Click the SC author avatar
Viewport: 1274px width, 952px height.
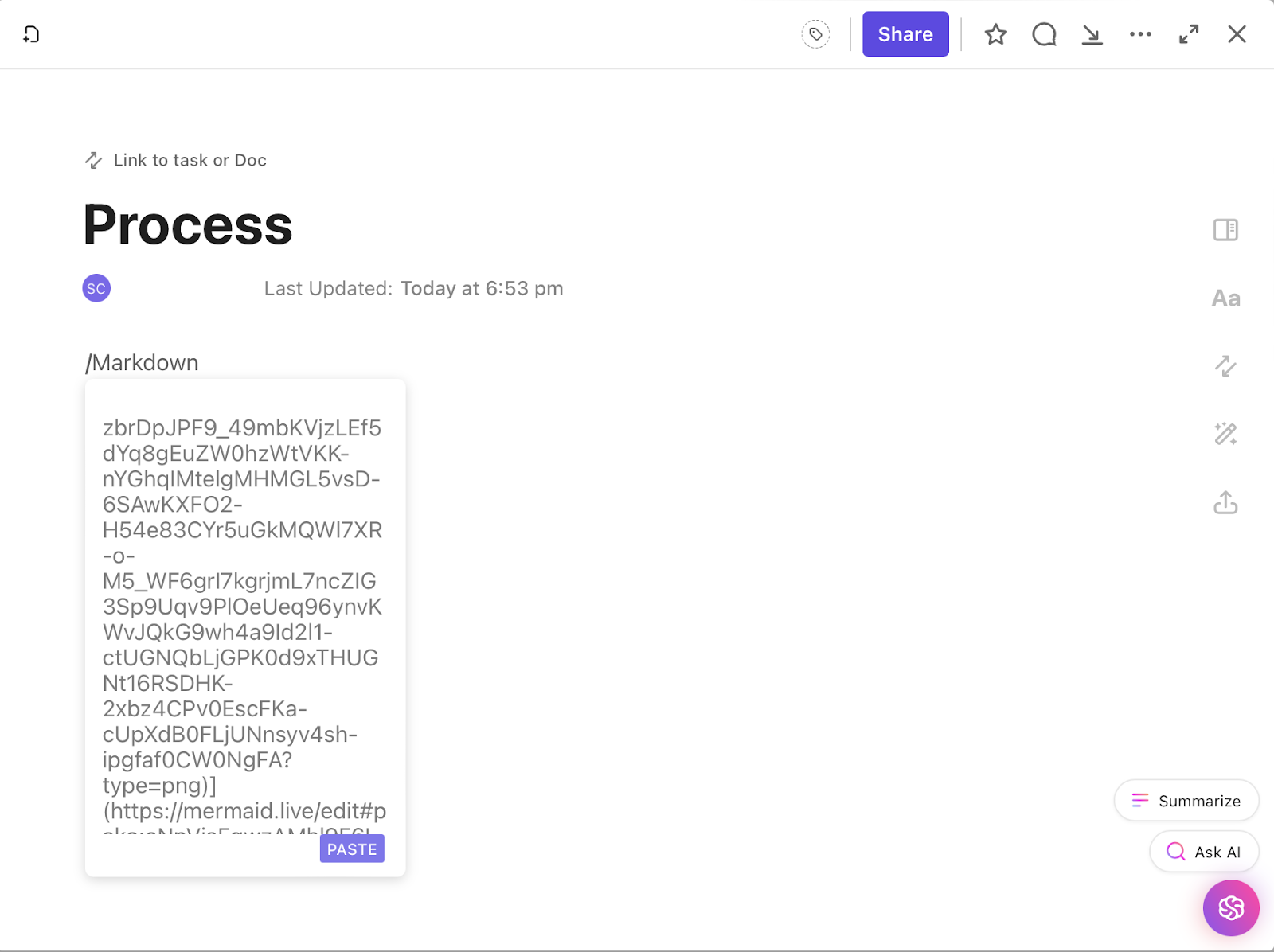click(x=96, y=288)
